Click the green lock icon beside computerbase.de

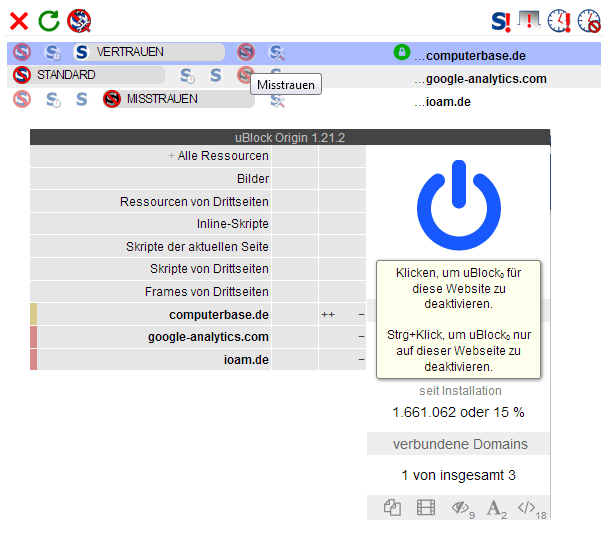[402, 52]
